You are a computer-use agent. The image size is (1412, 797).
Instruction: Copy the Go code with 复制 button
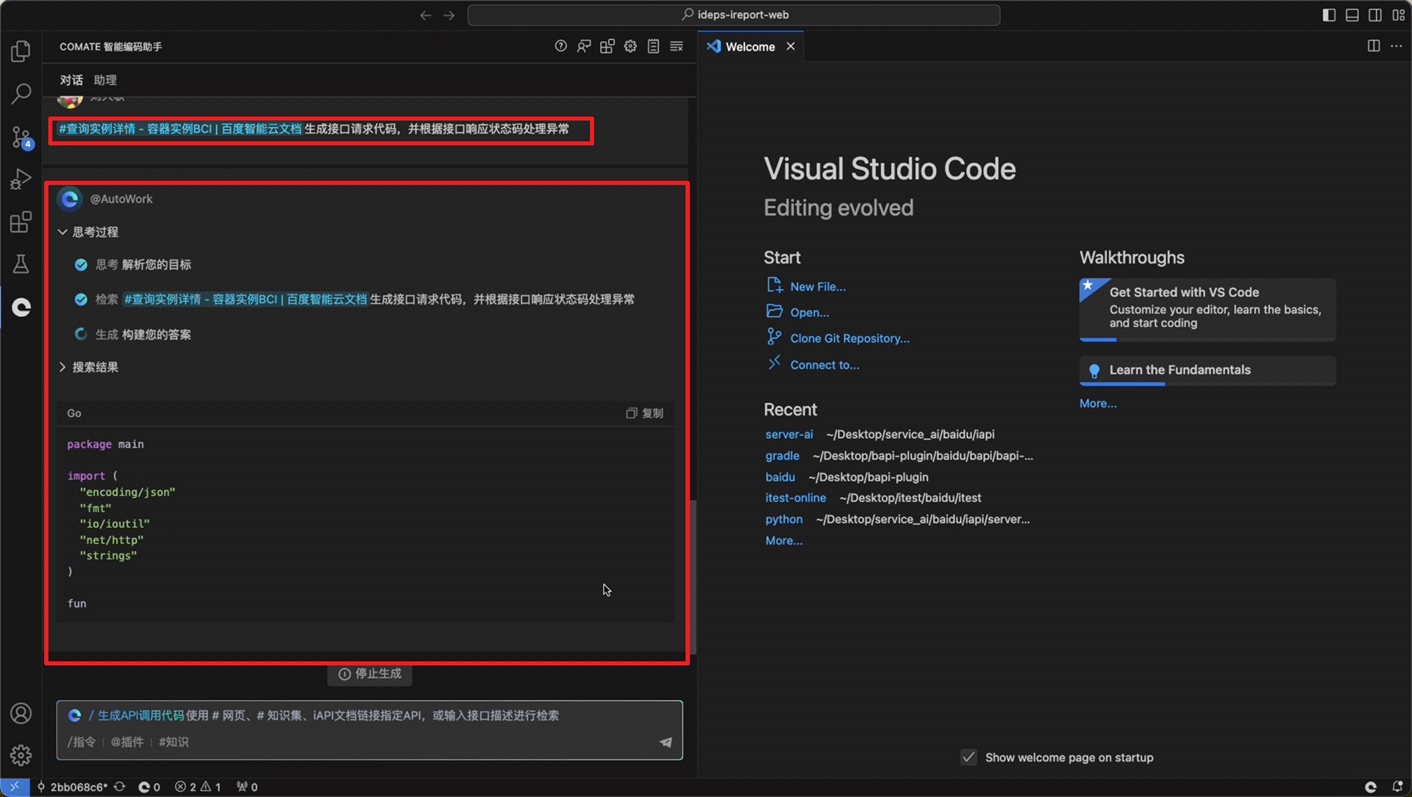click(x=645, y=413)
